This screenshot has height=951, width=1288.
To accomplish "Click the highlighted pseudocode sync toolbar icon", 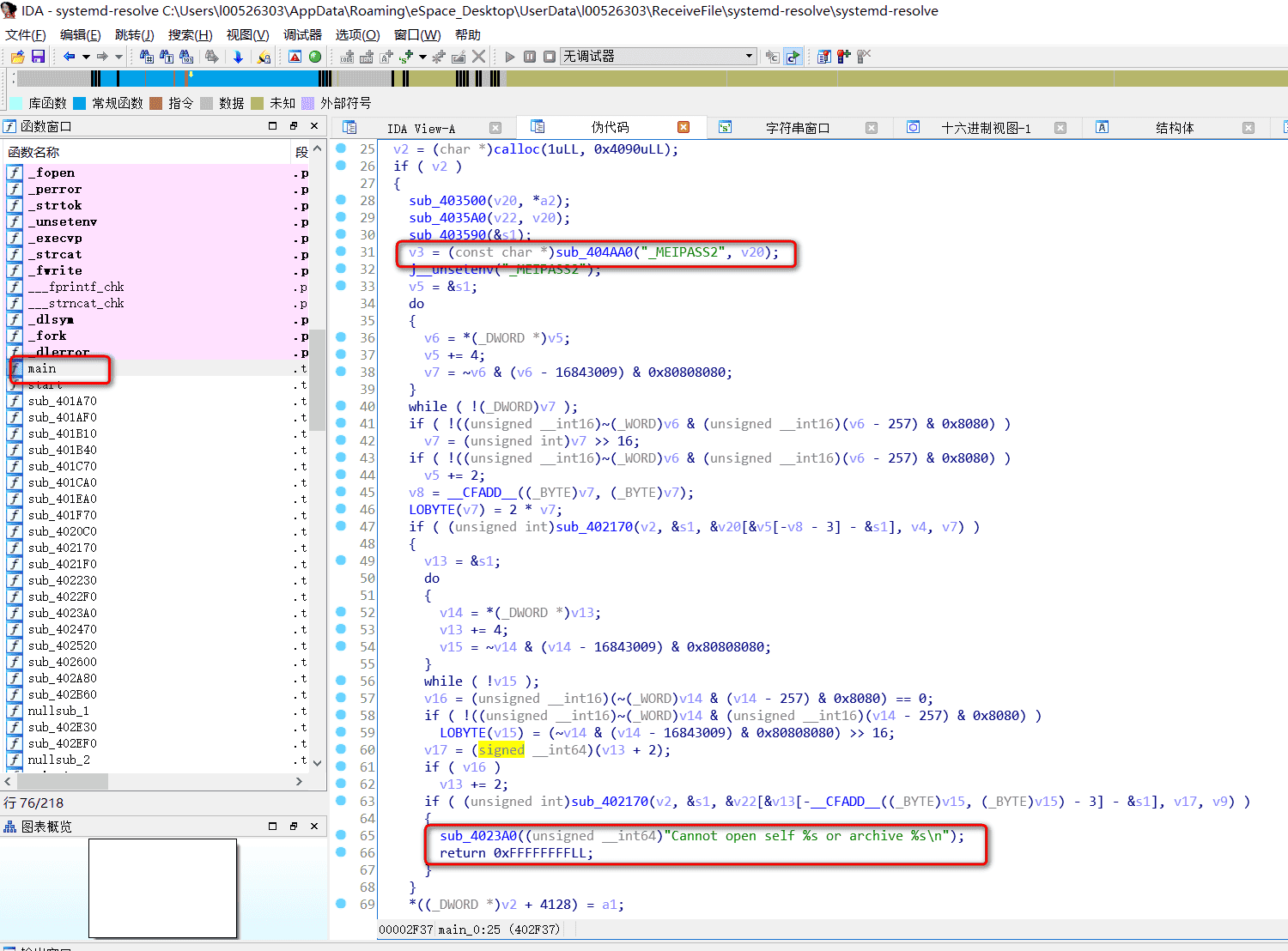I will tap(793, 57).
